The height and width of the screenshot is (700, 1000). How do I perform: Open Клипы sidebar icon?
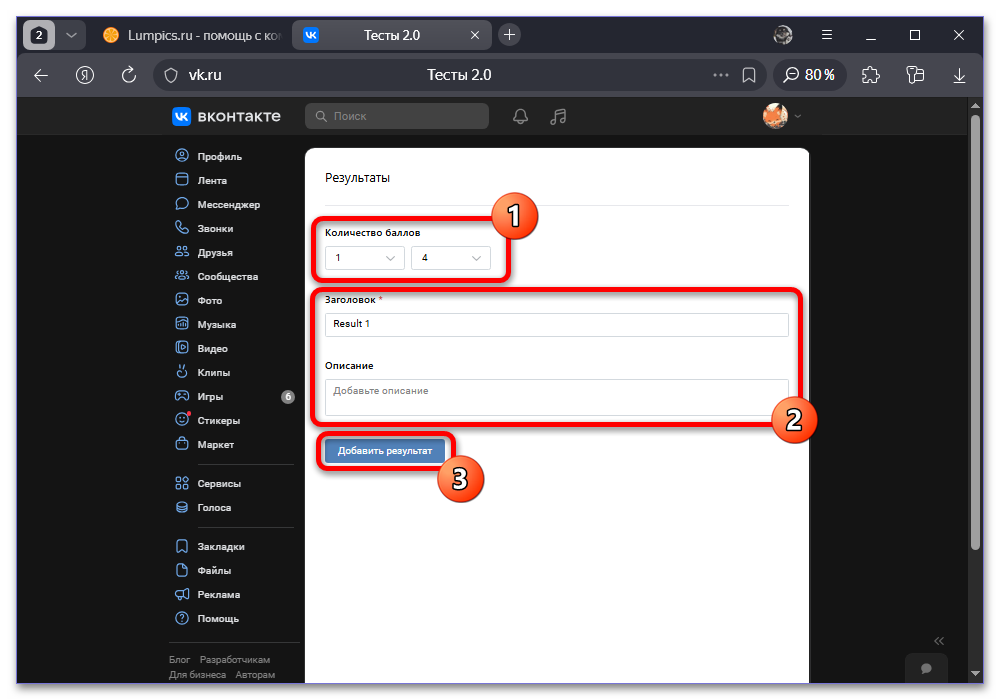tap(182, 372)
